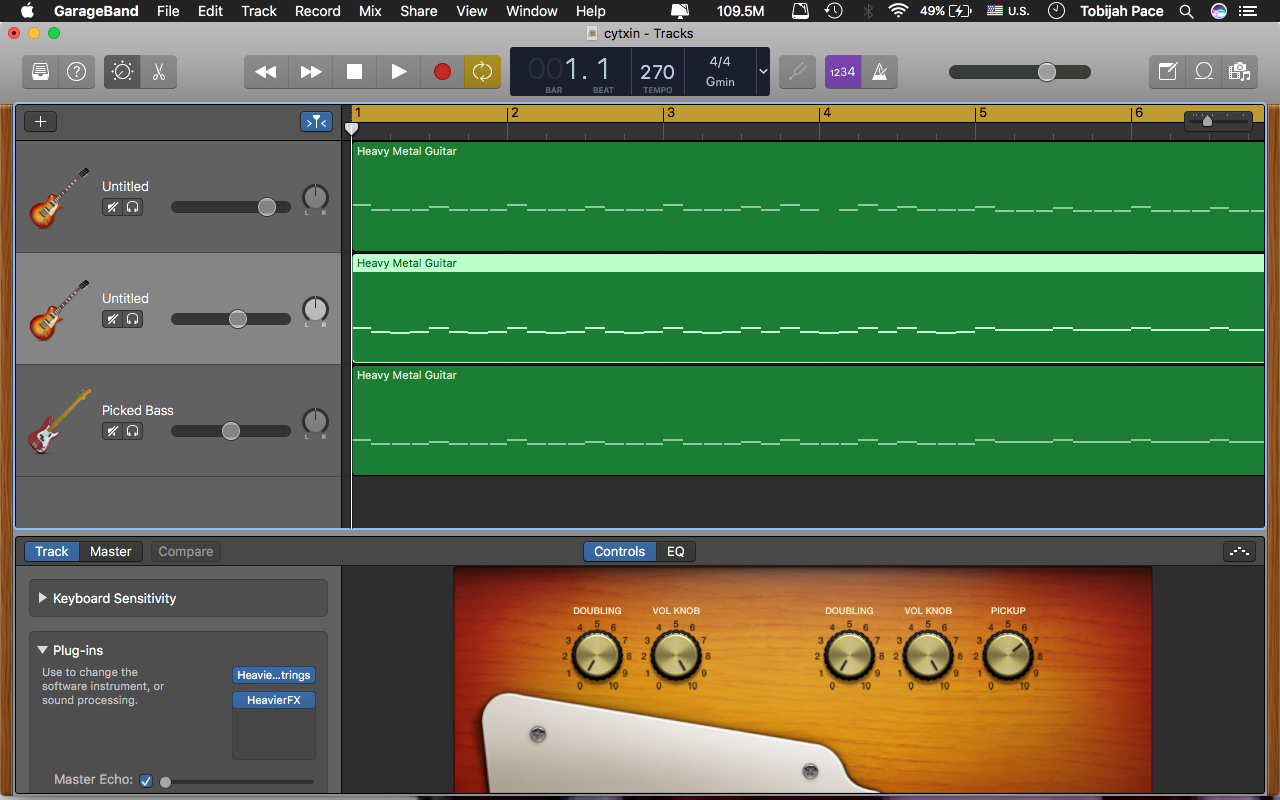Switch to the Track tab
1280x800 pixels.
[x=52, y=551]
